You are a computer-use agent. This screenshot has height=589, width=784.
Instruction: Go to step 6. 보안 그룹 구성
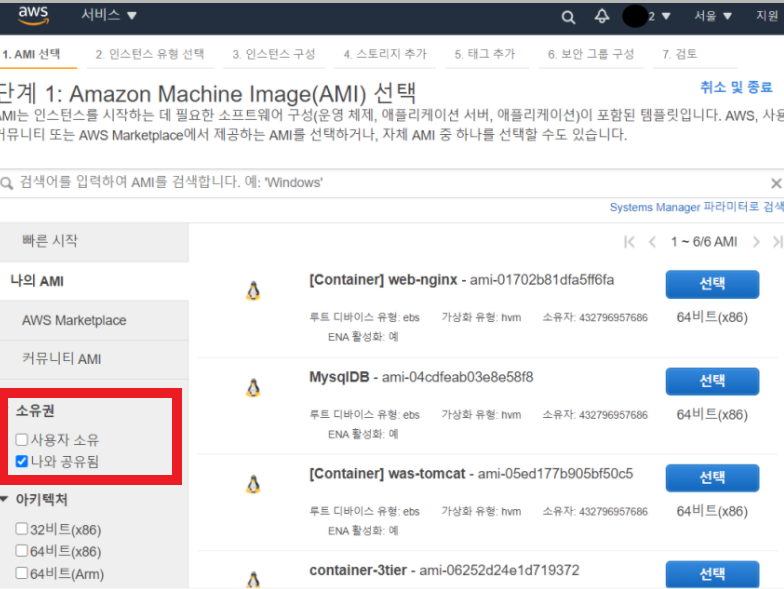tap(591, 54)
